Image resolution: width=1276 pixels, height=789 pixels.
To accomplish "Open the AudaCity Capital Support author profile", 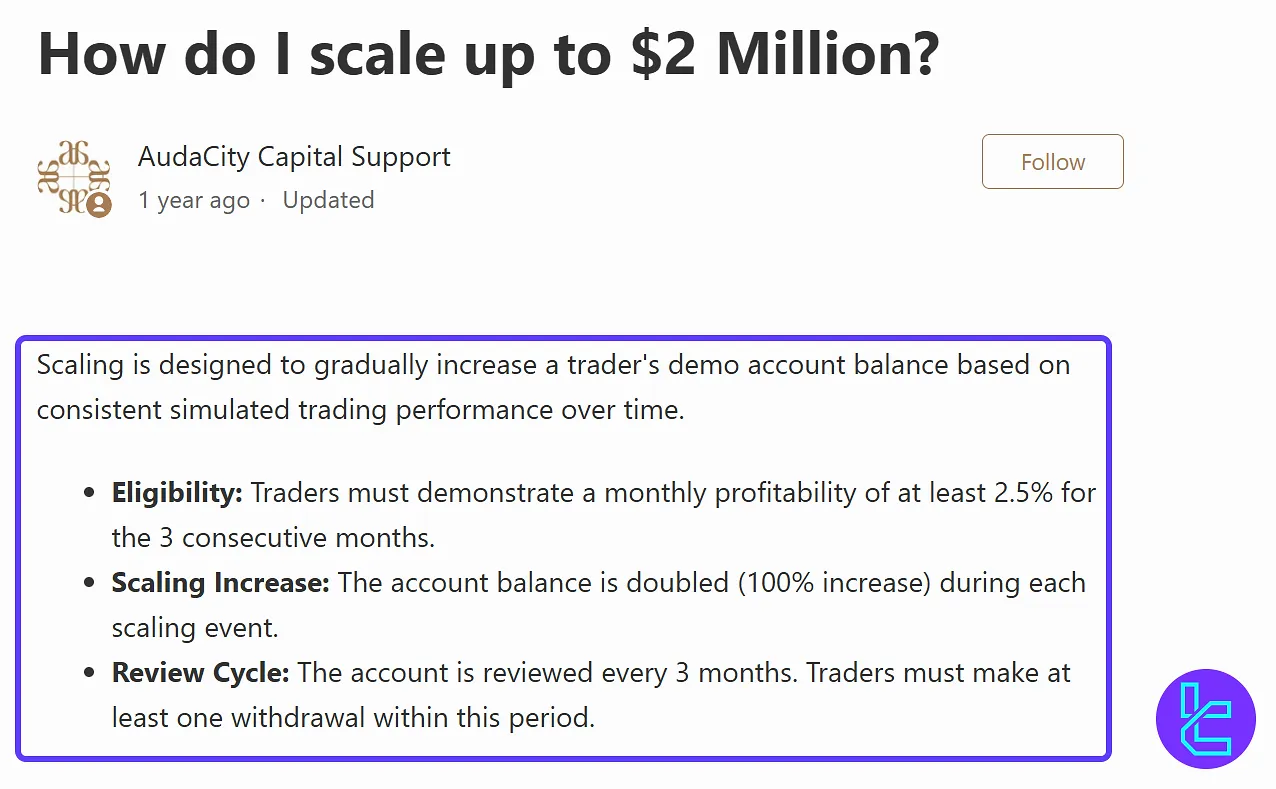I will tap(293, 156).
